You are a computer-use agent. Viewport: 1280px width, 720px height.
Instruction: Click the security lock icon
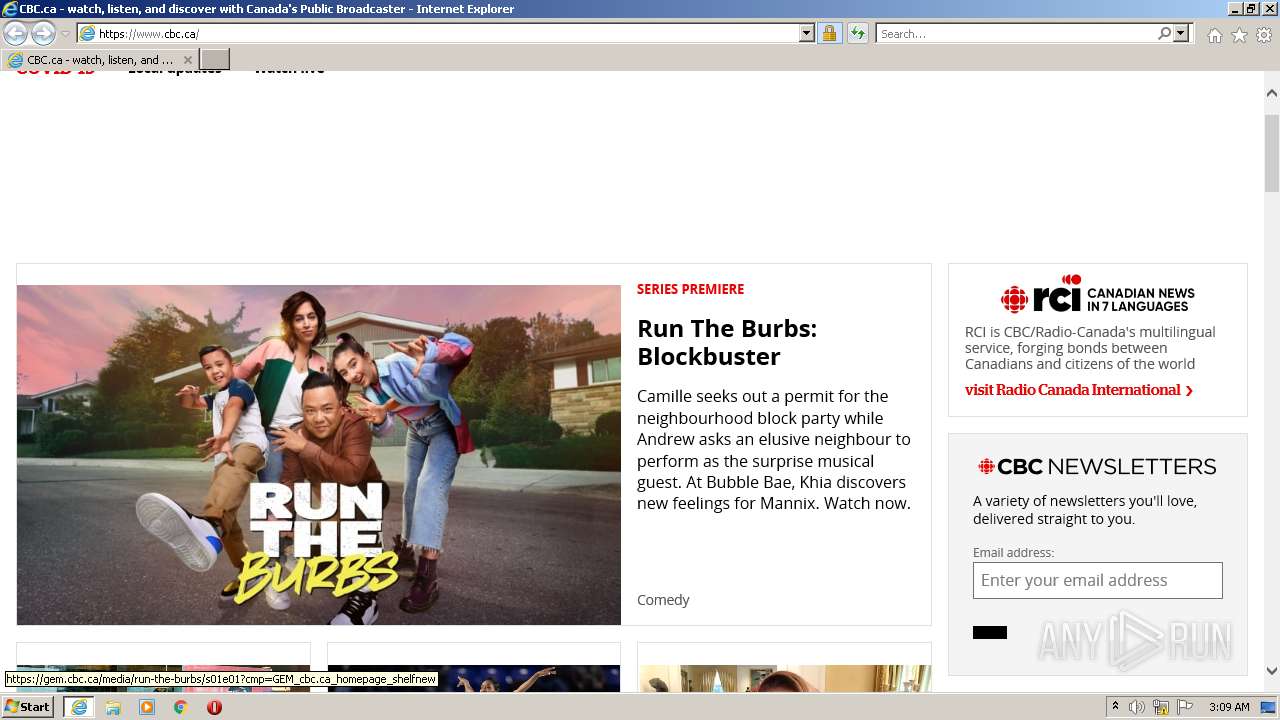tap(829, 33)
